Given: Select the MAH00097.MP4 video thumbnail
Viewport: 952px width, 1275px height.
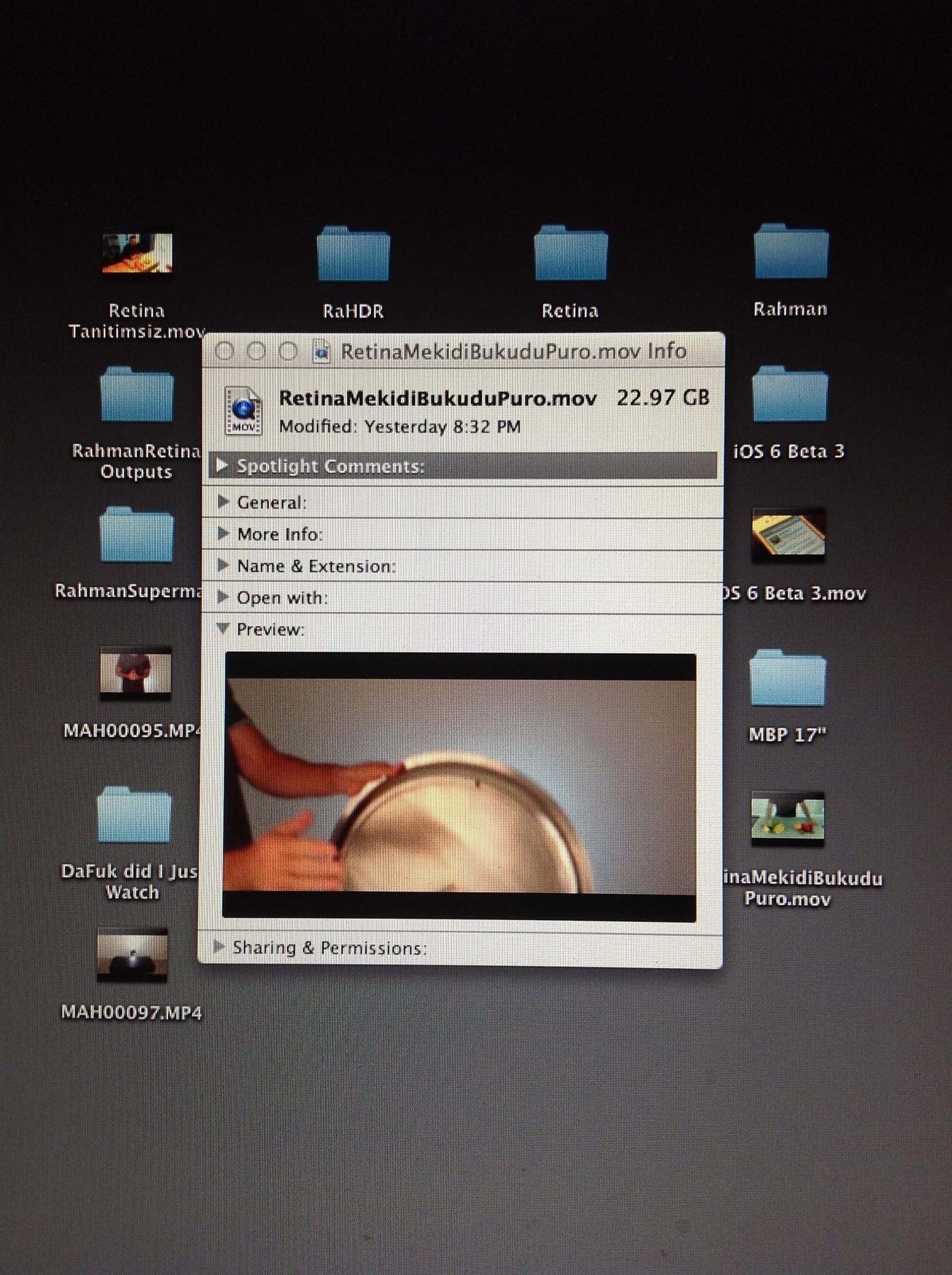Looking at the screenshot, I should click(x=132, y=955).
